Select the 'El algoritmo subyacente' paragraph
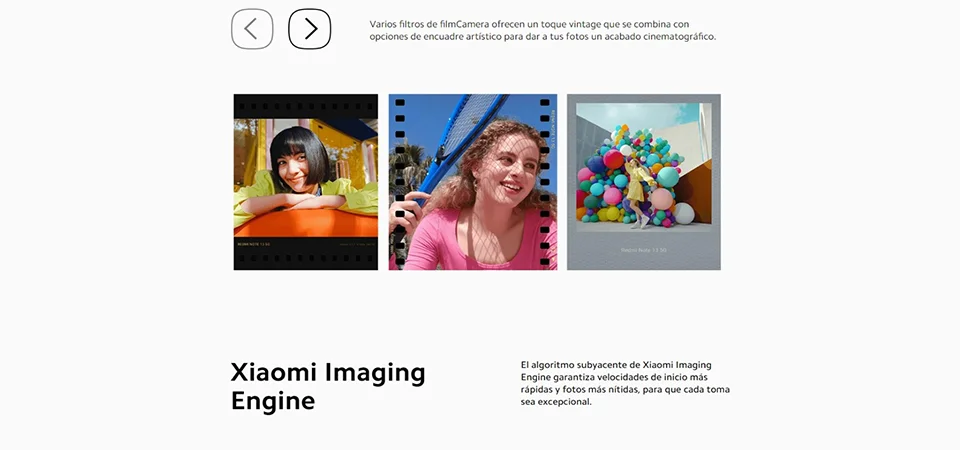This screenshot has height=450, width=960. pos(625,383)
